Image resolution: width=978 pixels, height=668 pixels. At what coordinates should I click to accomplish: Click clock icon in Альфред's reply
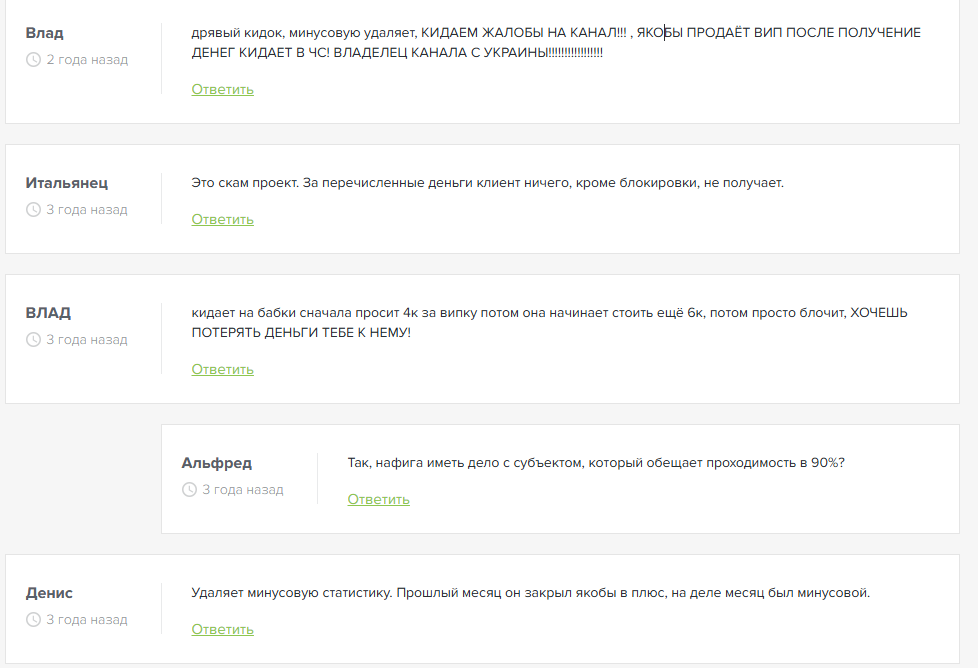[x=189, y=490]
